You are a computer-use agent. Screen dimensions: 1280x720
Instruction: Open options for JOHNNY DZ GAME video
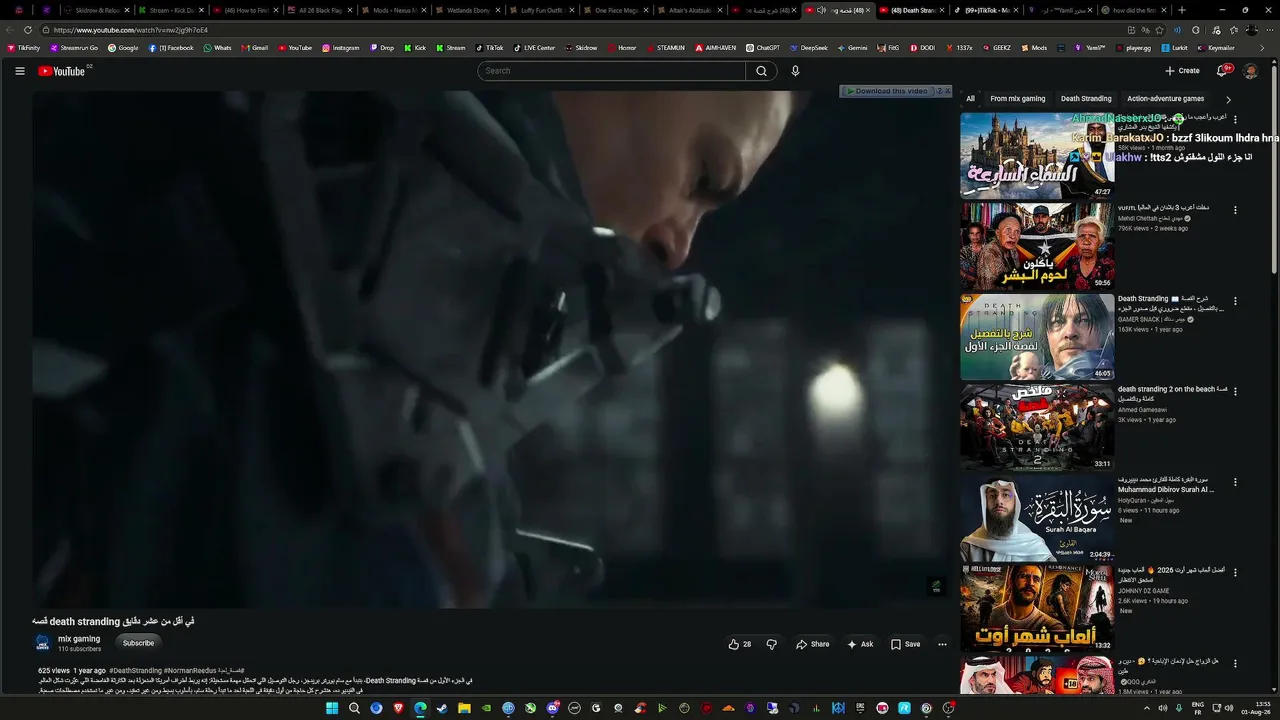pos(1235,572)
